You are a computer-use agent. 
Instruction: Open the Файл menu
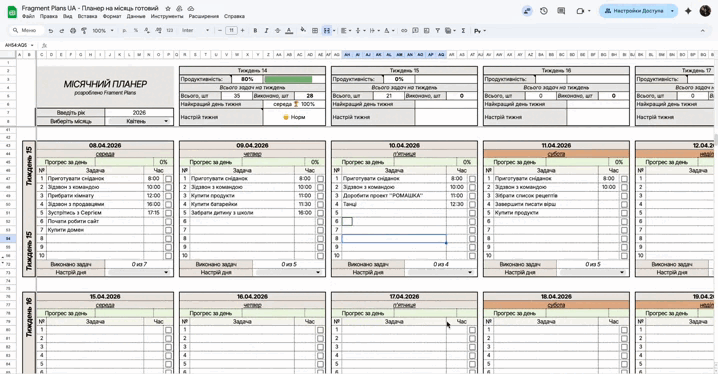tap(28, 16)
